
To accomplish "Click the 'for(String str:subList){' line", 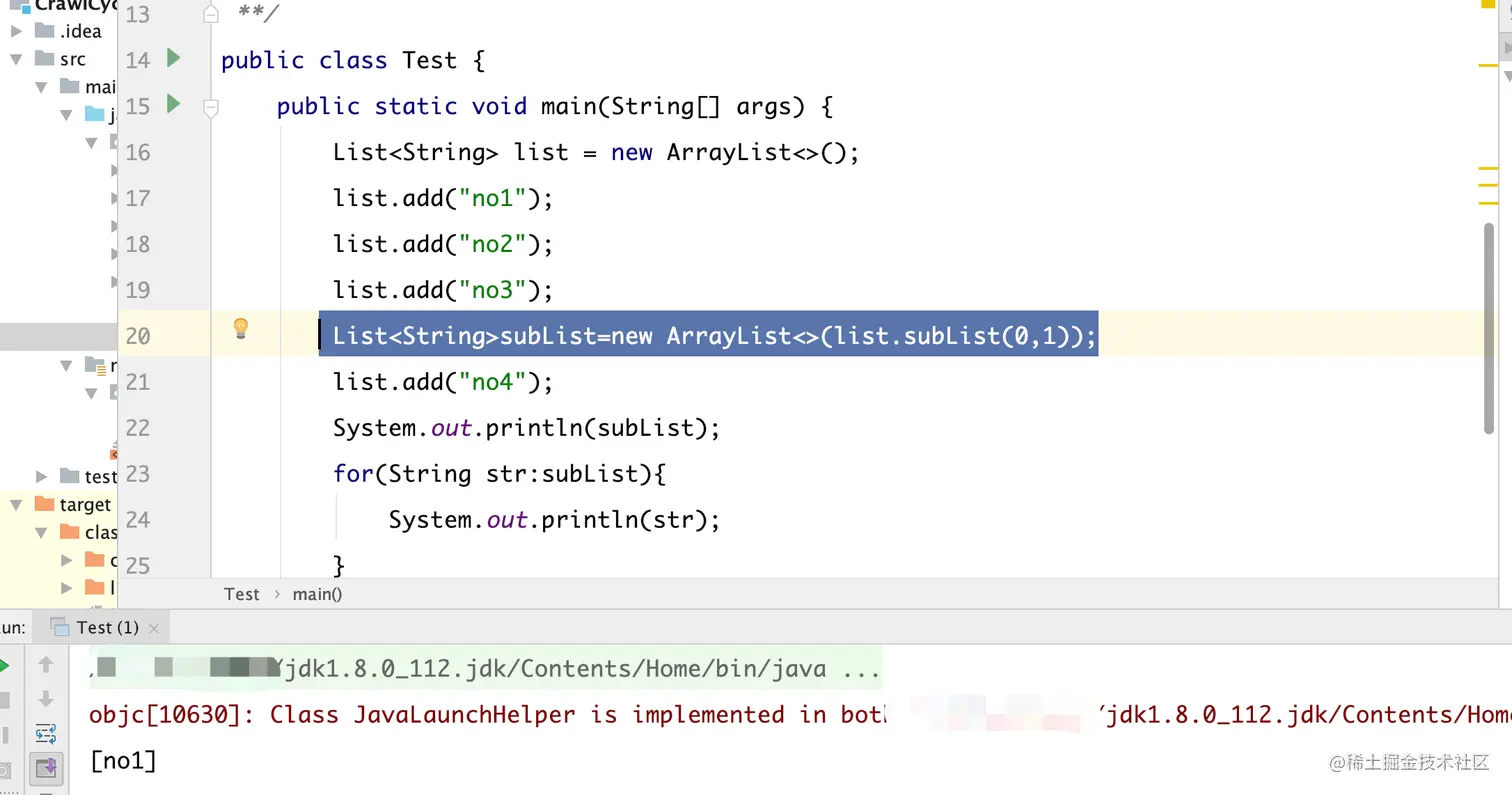I will pyautogui.click(x=499, y=474).
